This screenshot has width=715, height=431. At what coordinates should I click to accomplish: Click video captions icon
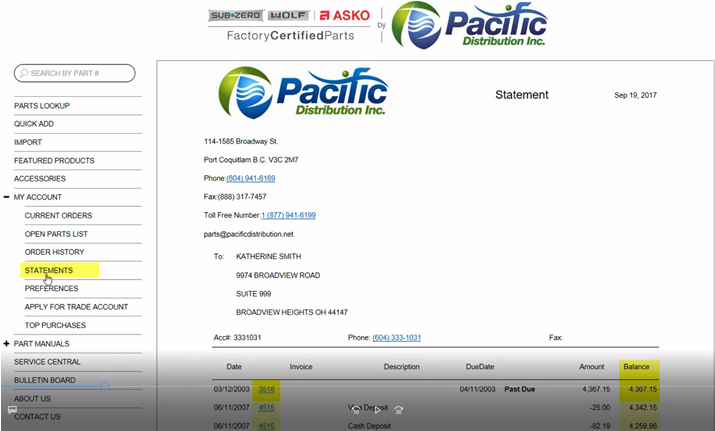[12, 410]
